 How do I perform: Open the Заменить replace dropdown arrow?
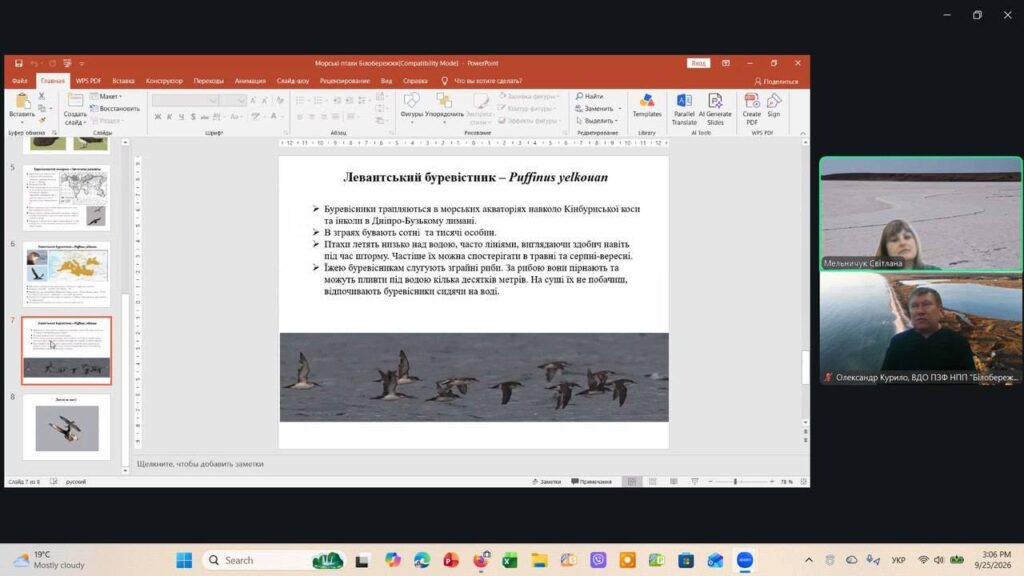click(x=620, y=108)
